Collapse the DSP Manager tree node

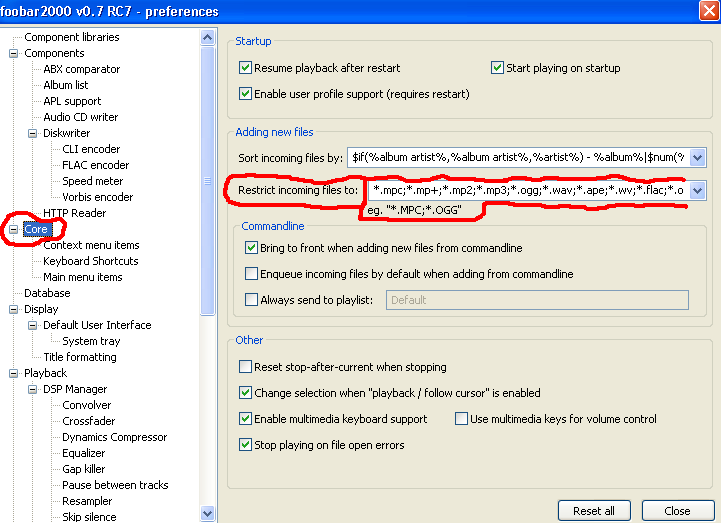[x=33, y=389]
